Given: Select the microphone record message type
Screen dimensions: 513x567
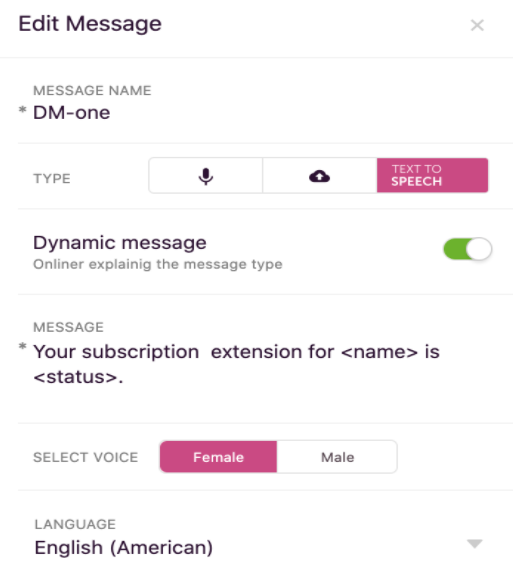Looking at the screenshot, I should (206, 176).
